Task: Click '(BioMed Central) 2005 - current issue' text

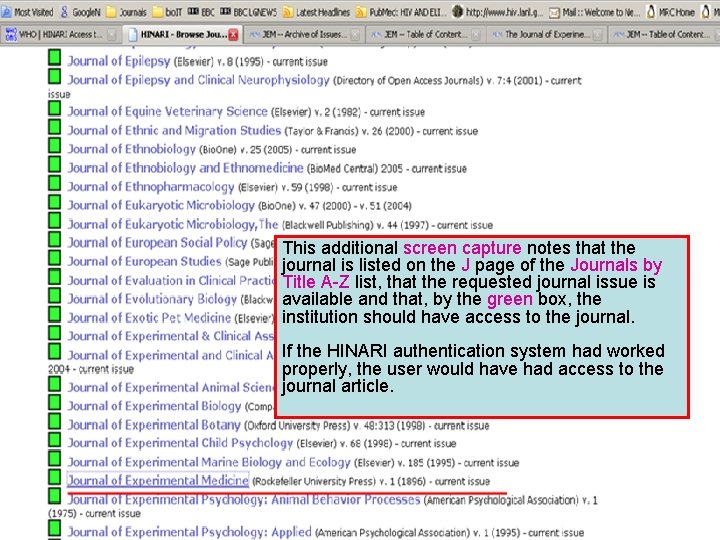Action: point(387,169)
